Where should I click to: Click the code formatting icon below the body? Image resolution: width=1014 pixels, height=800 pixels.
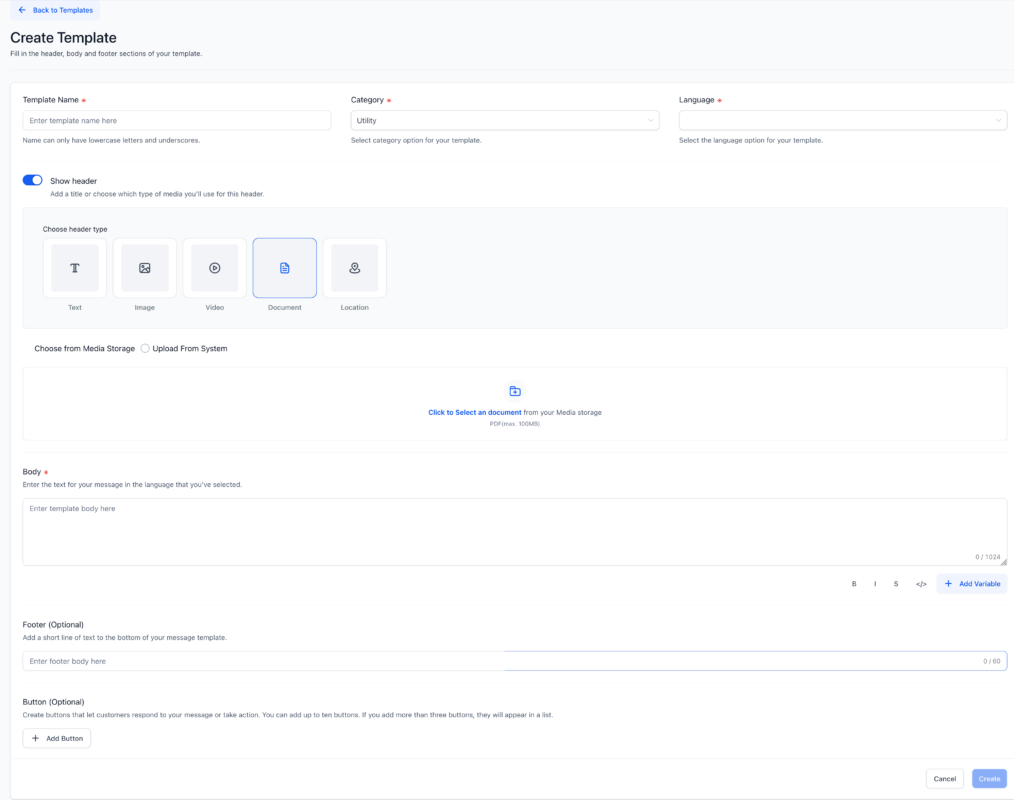pos(920,583)
